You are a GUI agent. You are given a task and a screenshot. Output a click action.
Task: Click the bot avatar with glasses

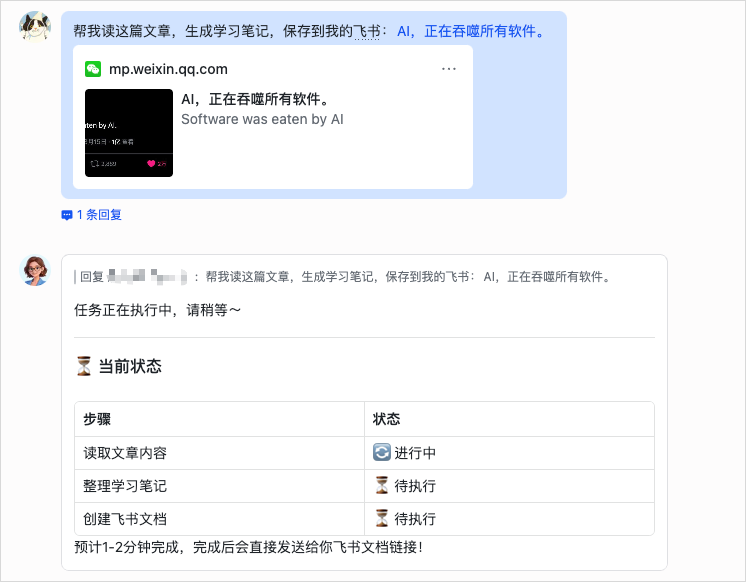[36, 270]
